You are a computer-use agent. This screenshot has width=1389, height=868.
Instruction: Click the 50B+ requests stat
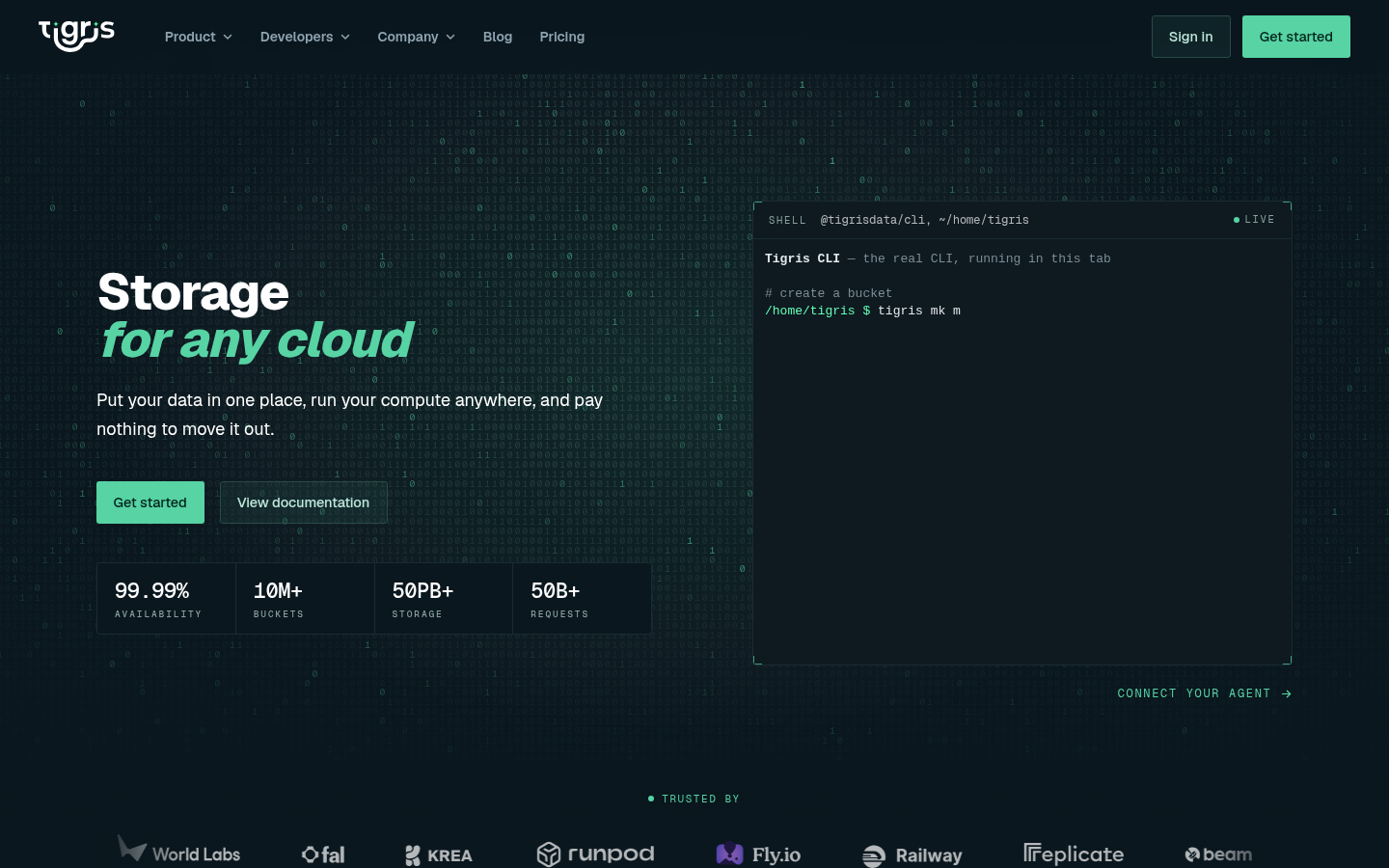[582, 599]
